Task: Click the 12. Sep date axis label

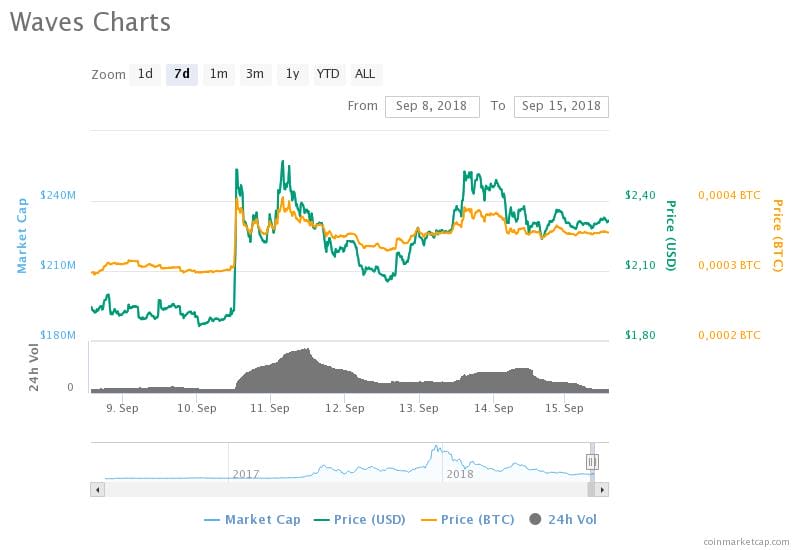Action: click(345, 408)
